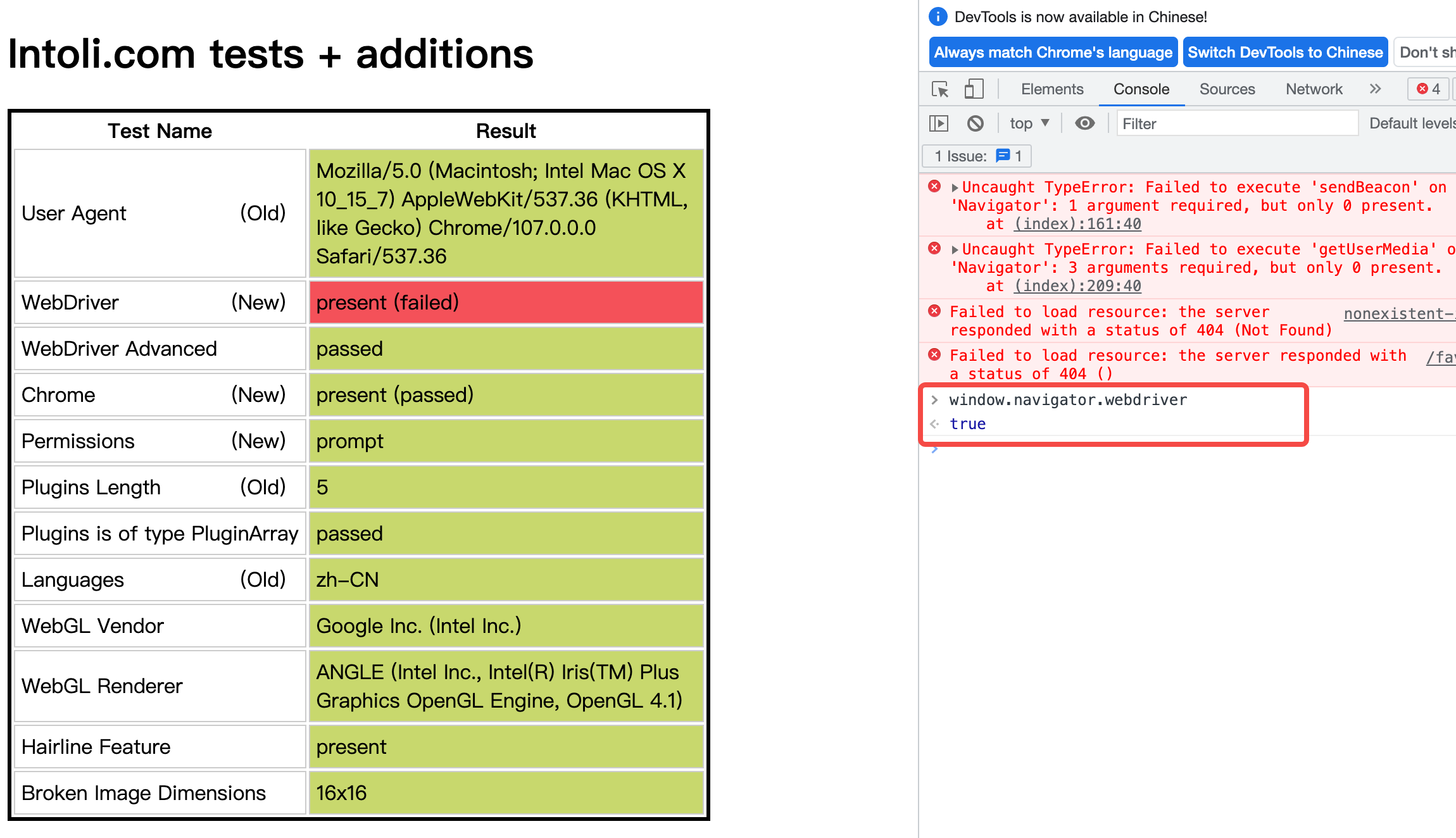Click the error icon on the 'status of 404 ()' message
1456x838 pixels.
pyautogui.click(x=934, y=354)
